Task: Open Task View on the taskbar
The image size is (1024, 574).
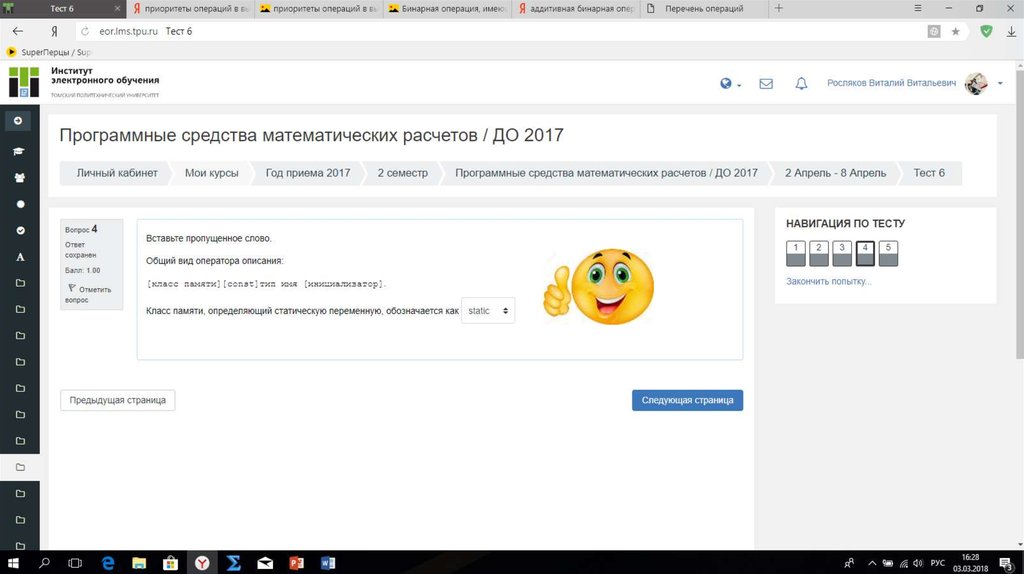Action: (75, 563)
